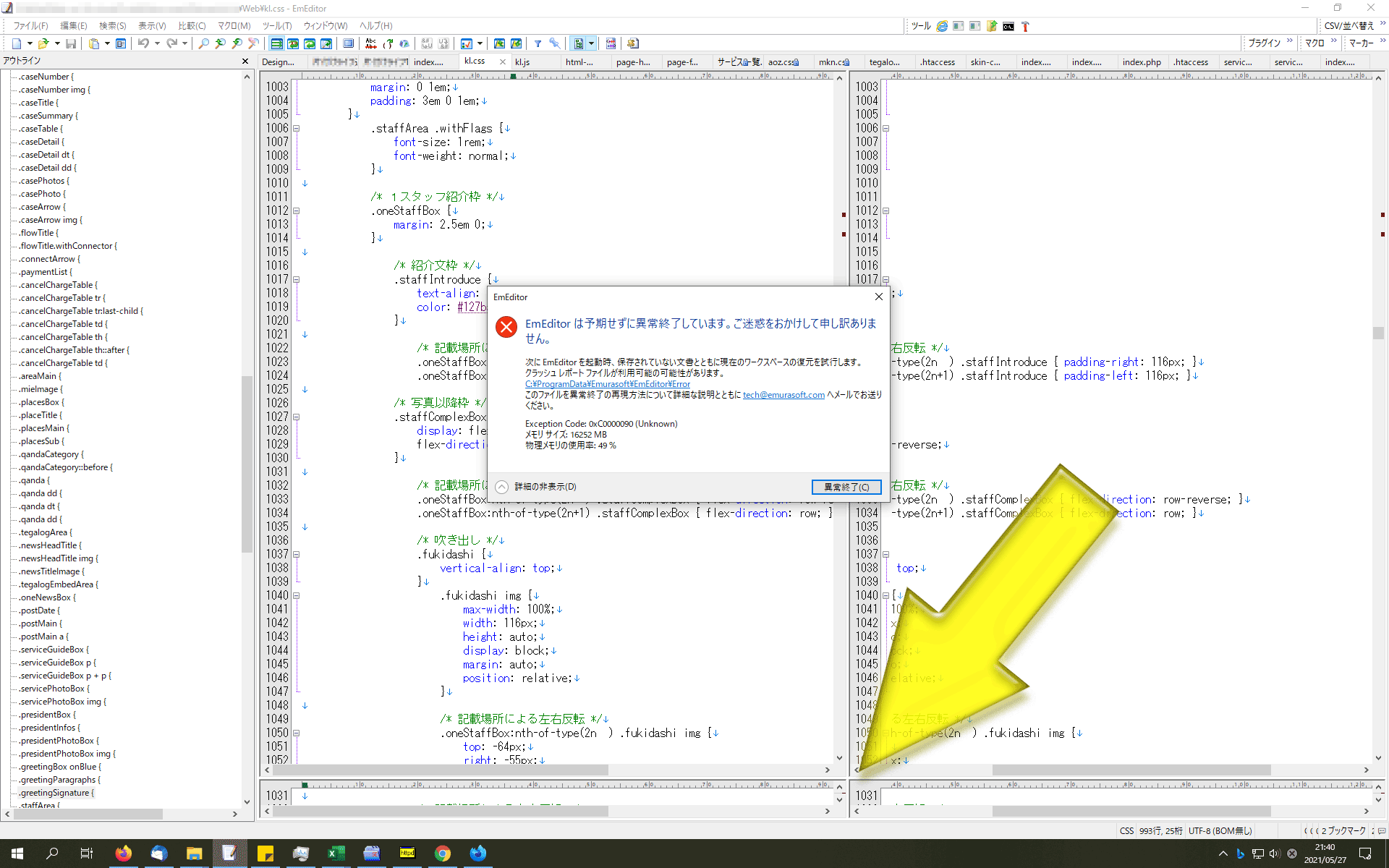Screen dimensions: 1389x868
Task: Close the kl.css tab
Action: click(x=502, y=61)
